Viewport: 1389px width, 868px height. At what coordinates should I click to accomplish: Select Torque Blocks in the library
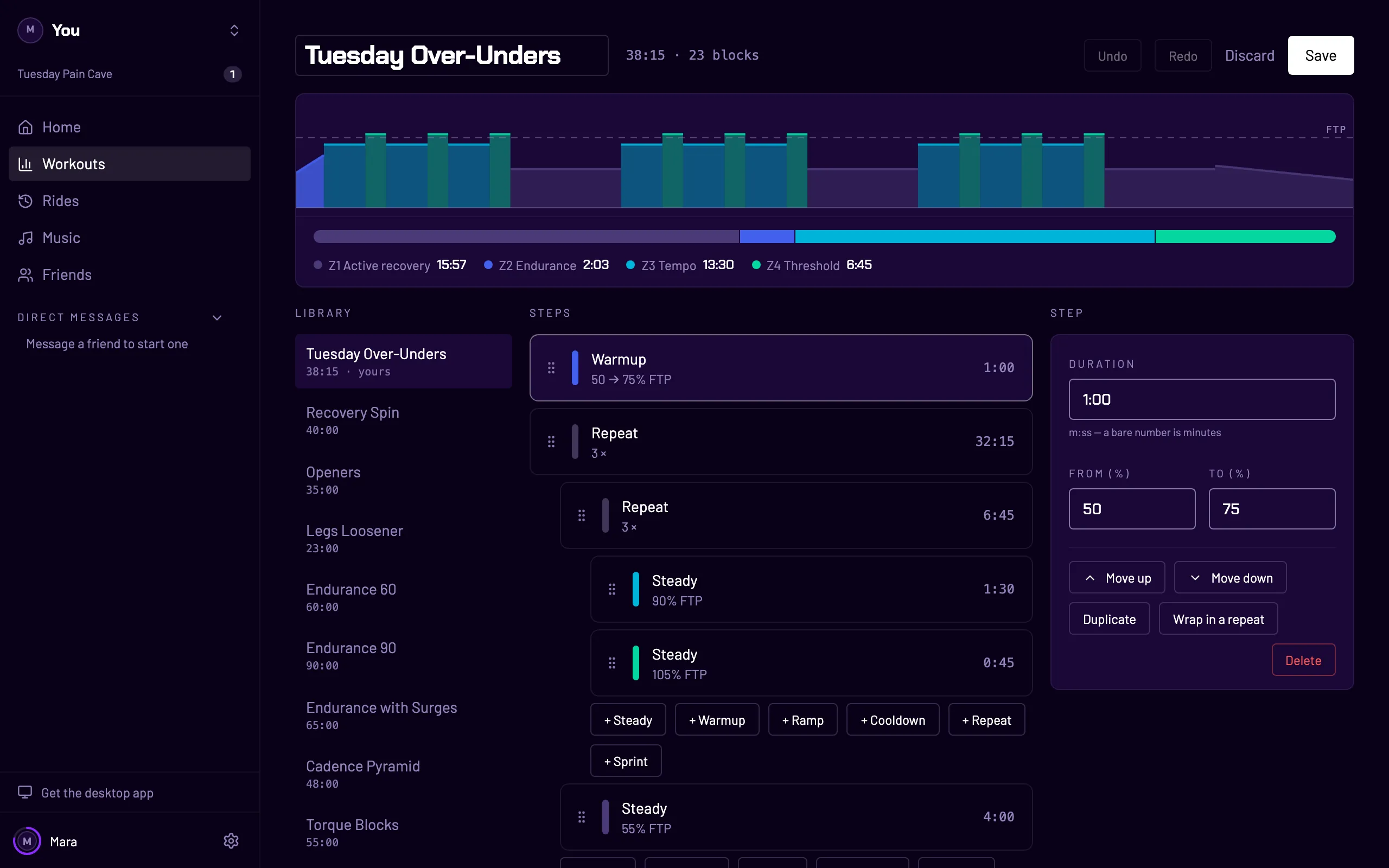pyautogui.click(x=404, y=833)
